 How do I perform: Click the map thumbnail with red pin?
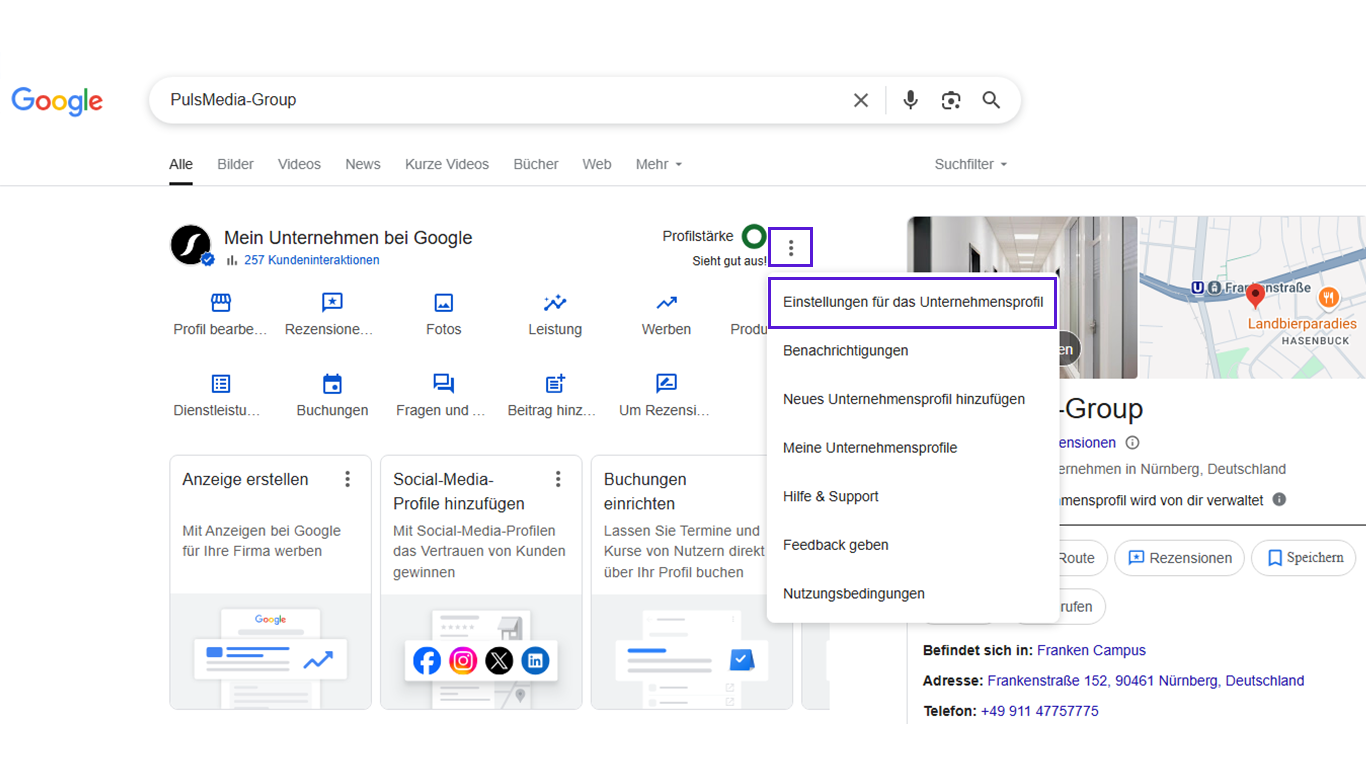point(1252,297)
